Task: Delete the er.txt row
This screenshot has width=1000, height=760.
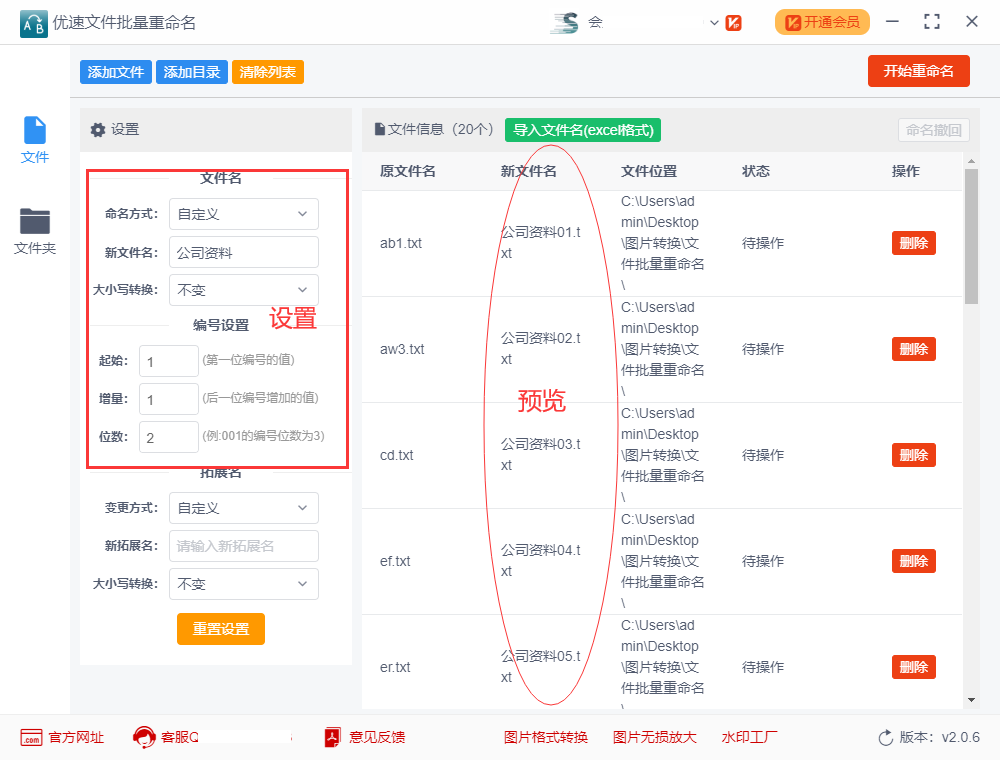Action: point(913,667)
